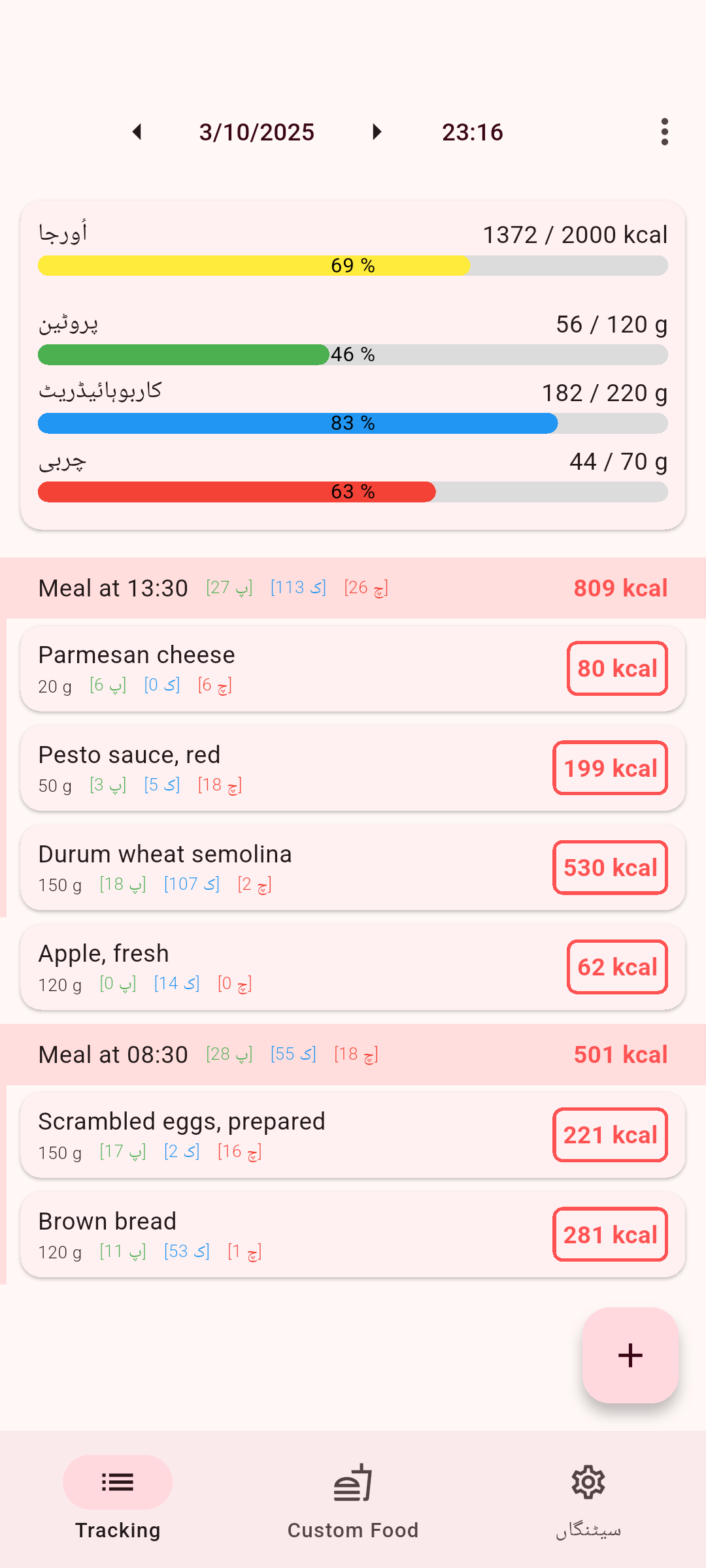Viewport: 706px width, 1568px height.
Task: Go to the previous day arrow
Action: [137, 132]
